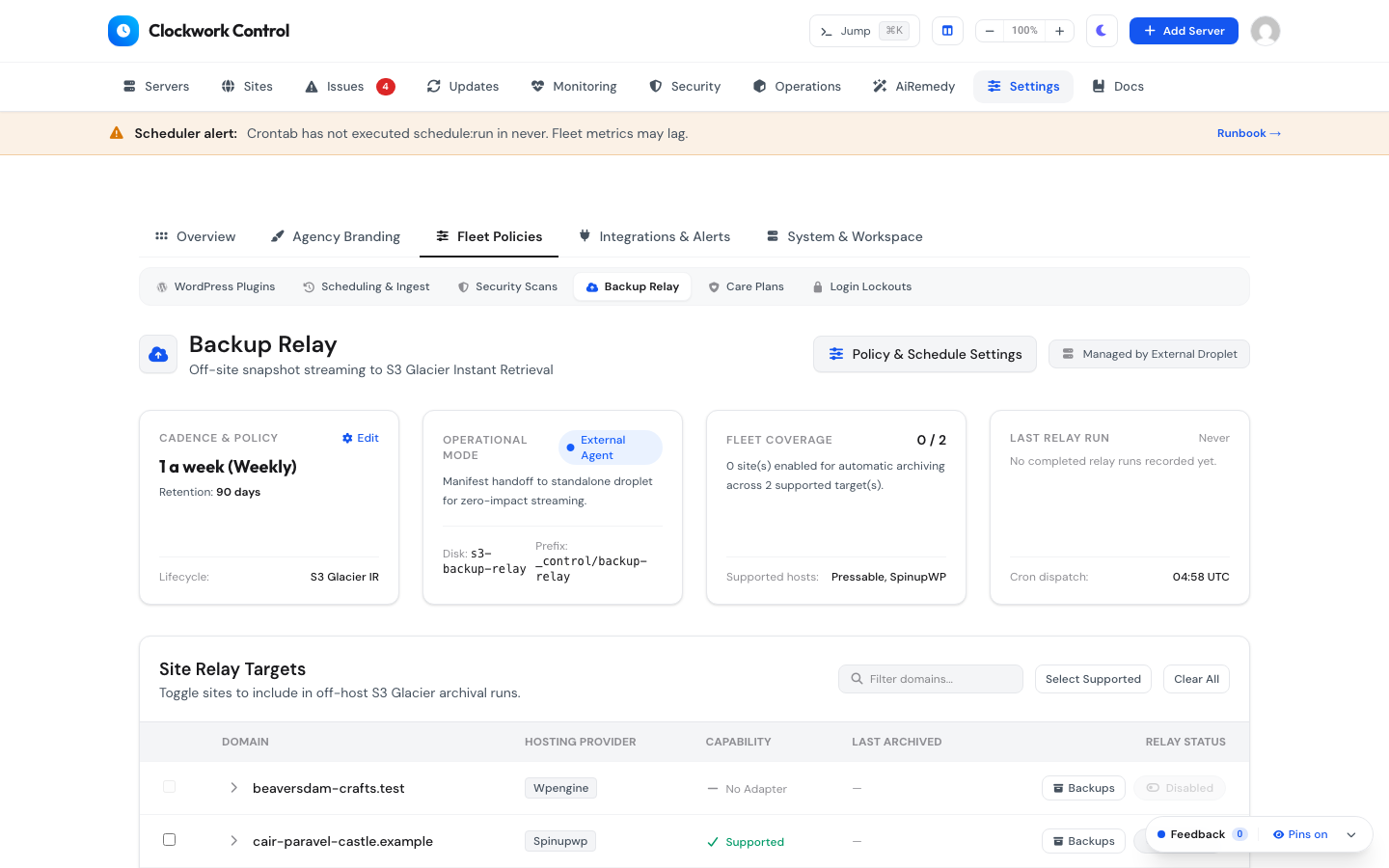Image resolution: width=1389 pixels, height=868 pixels.
Task: Open the Updates section
Action: click(463, 87)
